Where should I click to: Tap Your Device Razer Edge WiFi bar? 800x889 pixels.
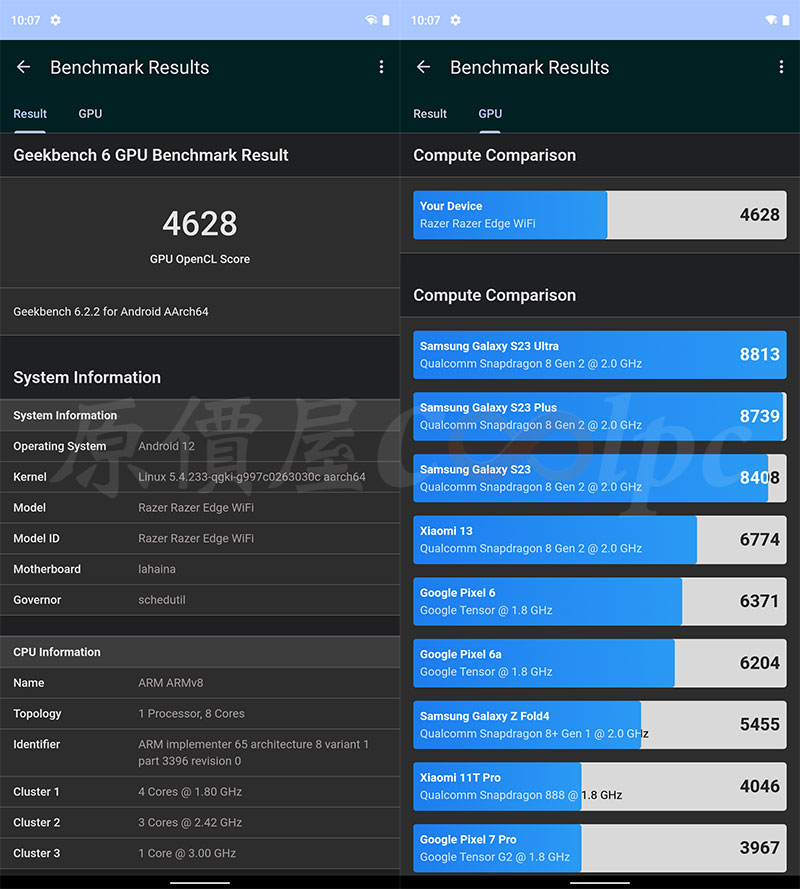point(600,215)
